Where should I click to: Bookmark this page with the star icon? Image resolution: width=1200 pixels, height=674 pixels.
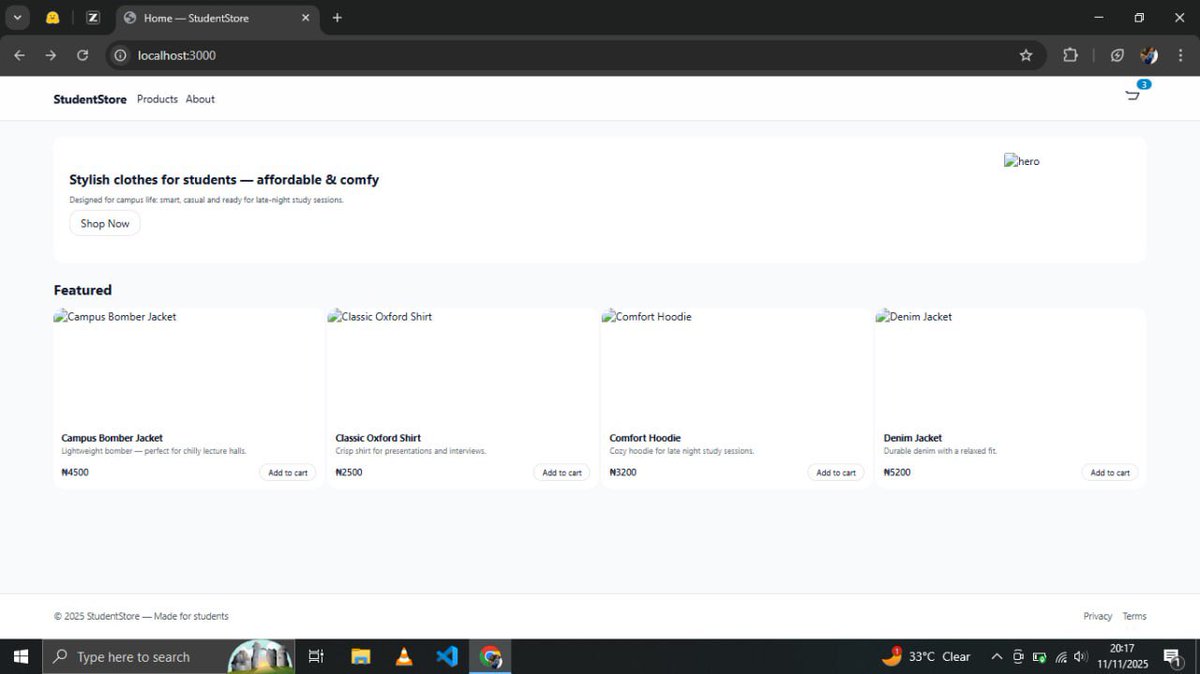tap(1026, 55)
